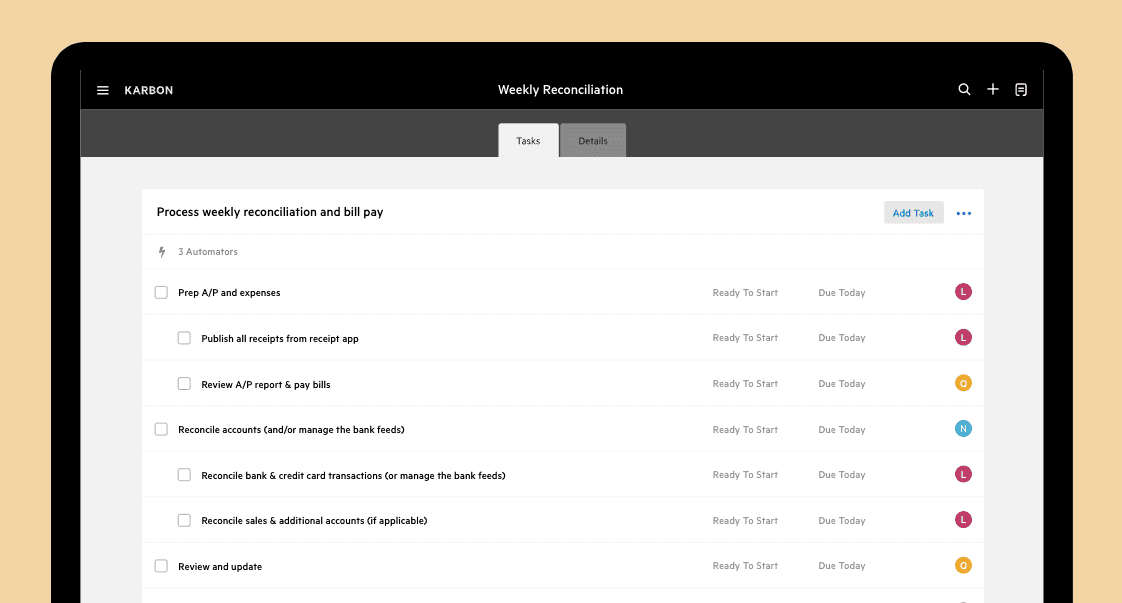Click the search magnifier icon
This screenshot has width=1122, height=603.
(x=964, y=89)
